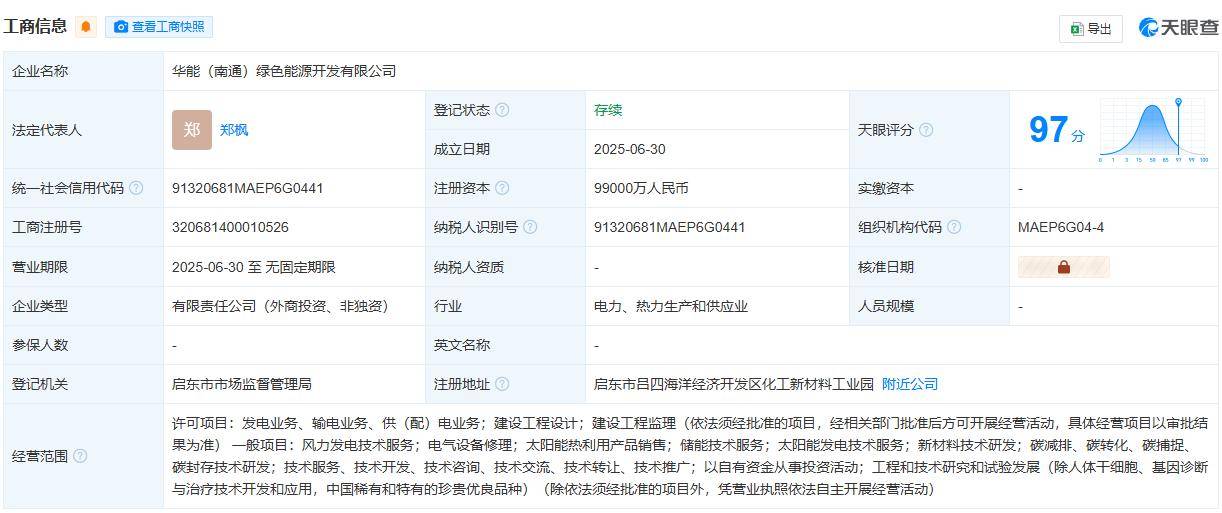Click the 天眼查 logo
Image resolution: width=1222 pixels, height=513 pixels.
click(x=1179, y=28)
